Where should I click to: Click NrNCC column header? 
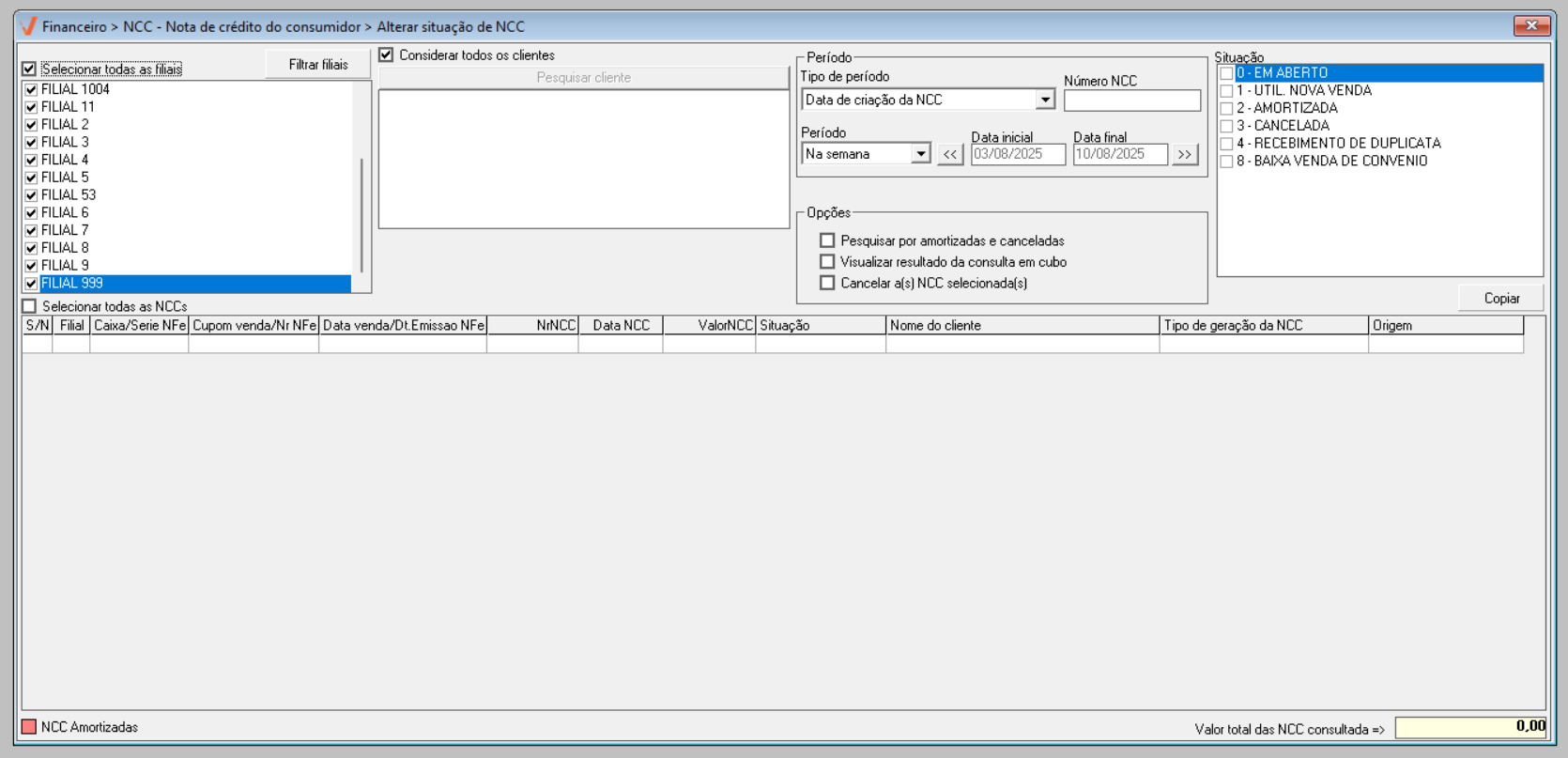pos(533,325)
